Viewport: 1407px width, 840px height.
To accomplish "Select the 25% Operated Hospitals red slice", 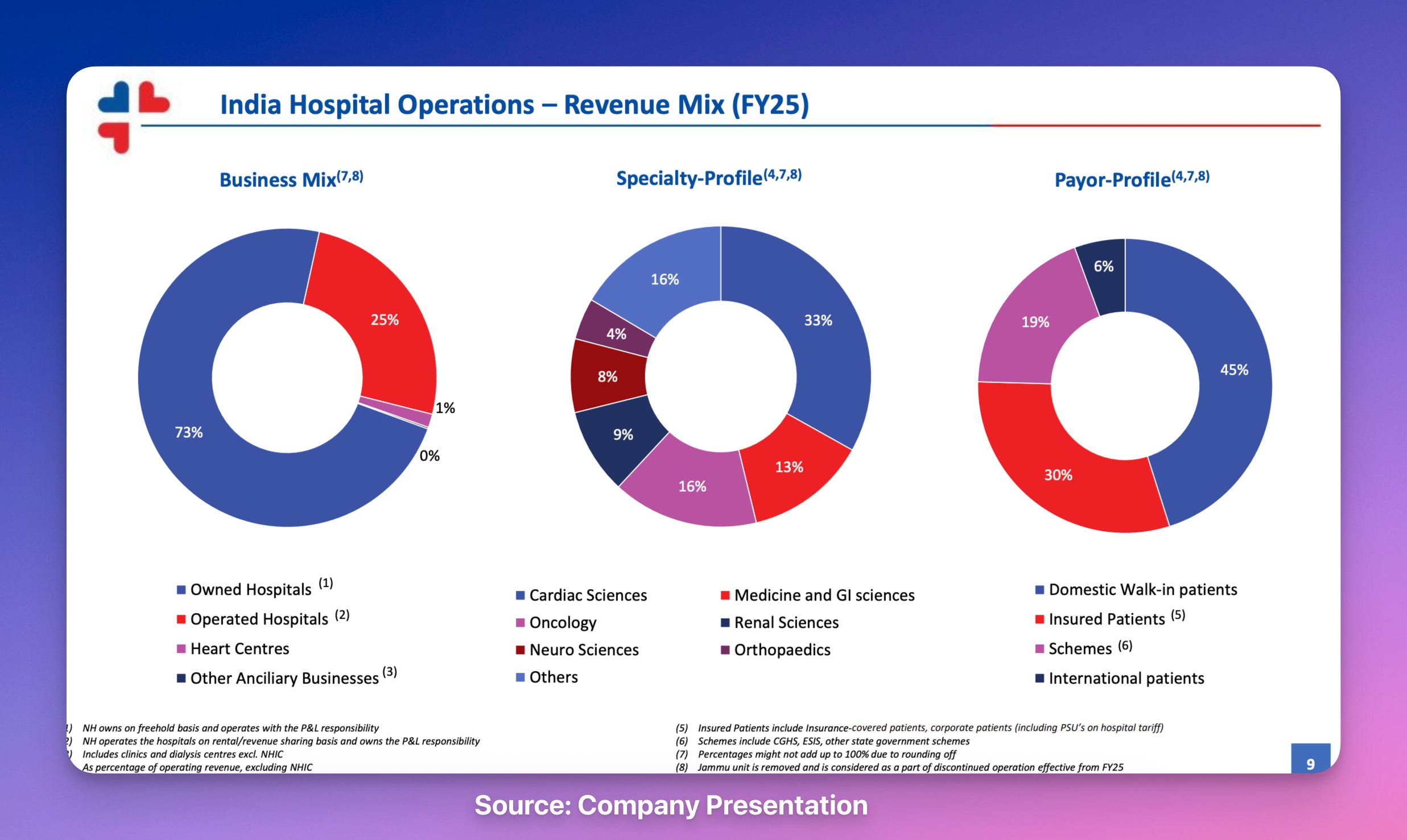I will pyautogui.click(x=385, y=320).
